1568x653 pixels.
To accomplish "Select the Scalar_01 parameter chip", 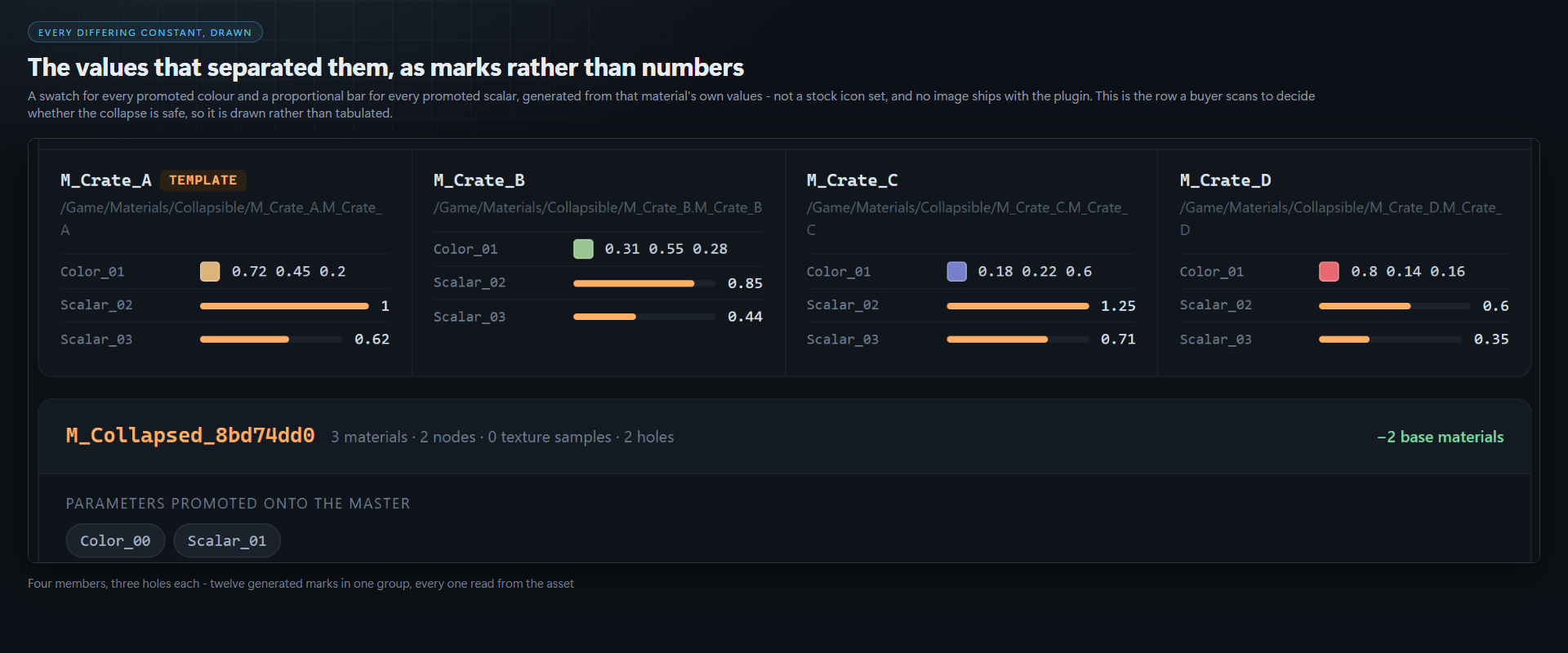I will click(x=227, y=541).
